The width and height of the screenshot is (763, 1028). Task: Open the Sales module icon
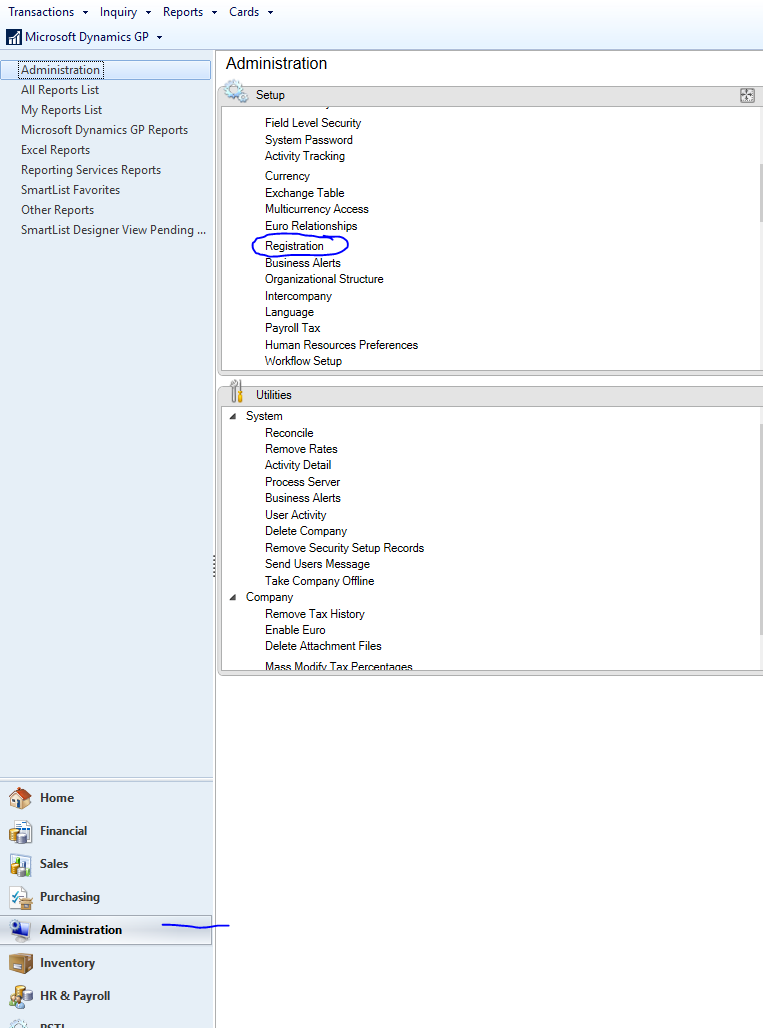(20, 864)
